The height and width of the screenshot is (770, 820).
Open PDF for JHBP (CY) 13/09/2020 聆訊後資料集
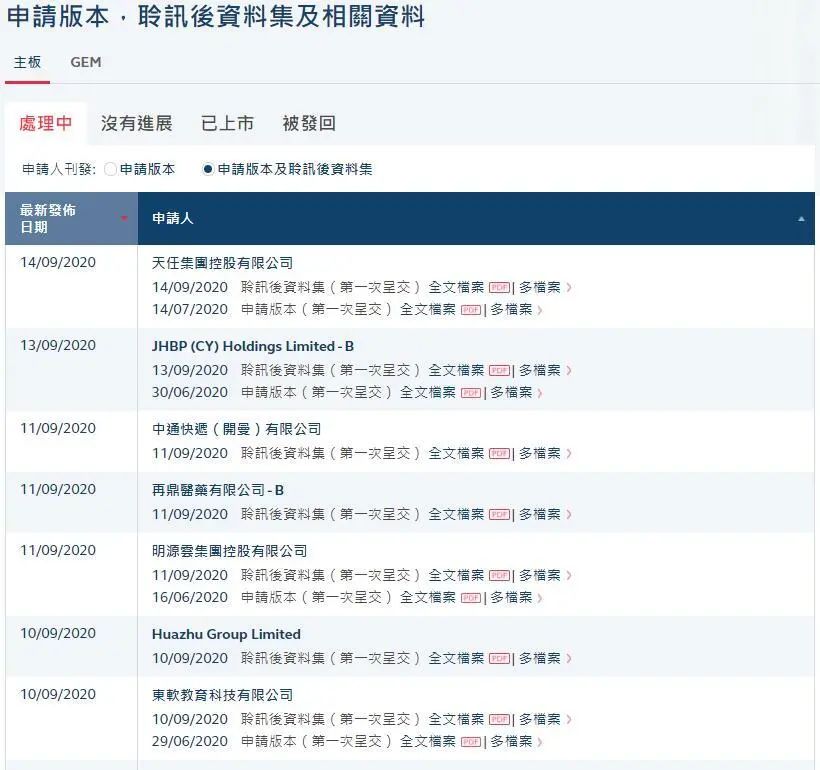[x=499, y=370]
